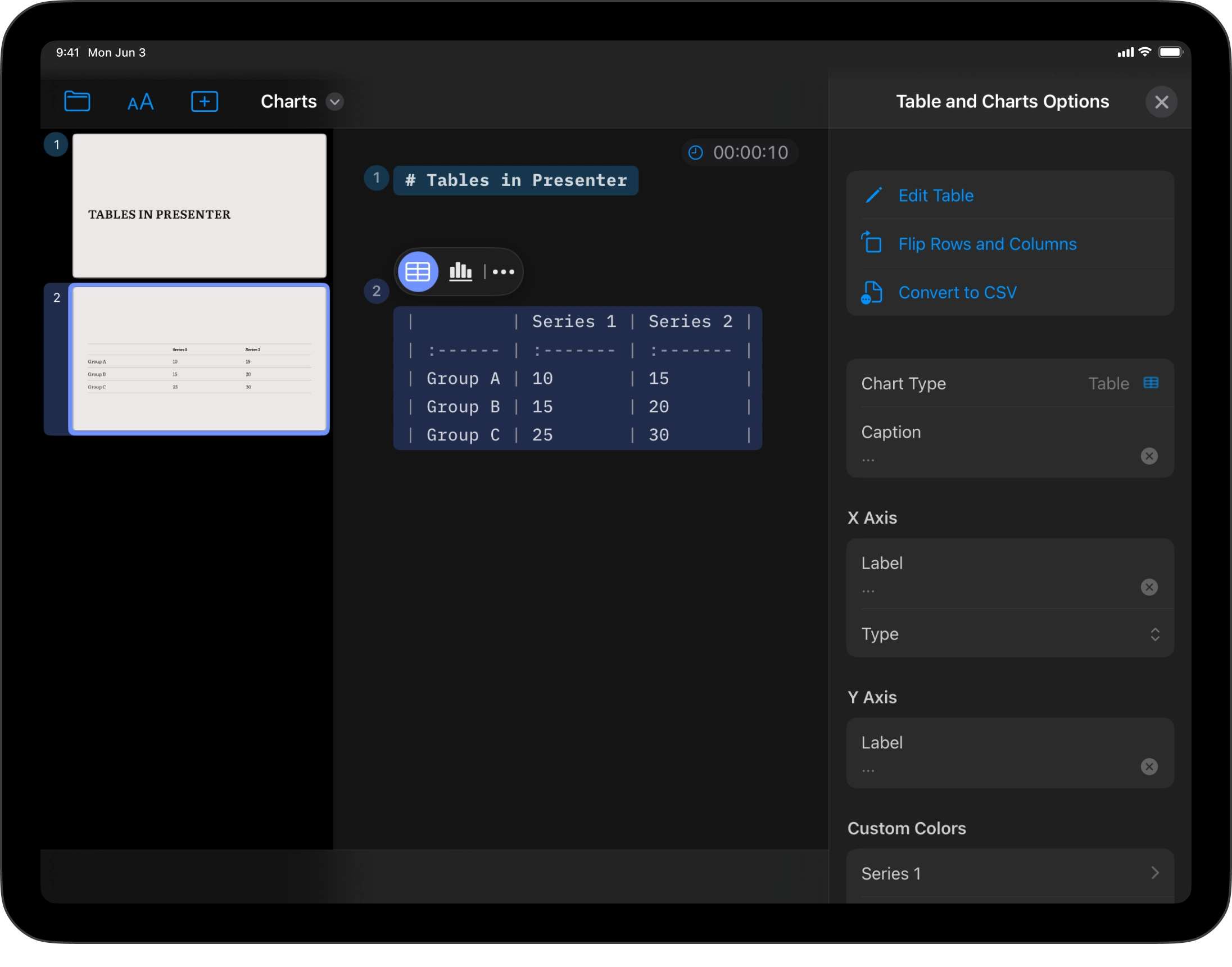Tap the 00:00:10 slide timer

coord(750,152)
